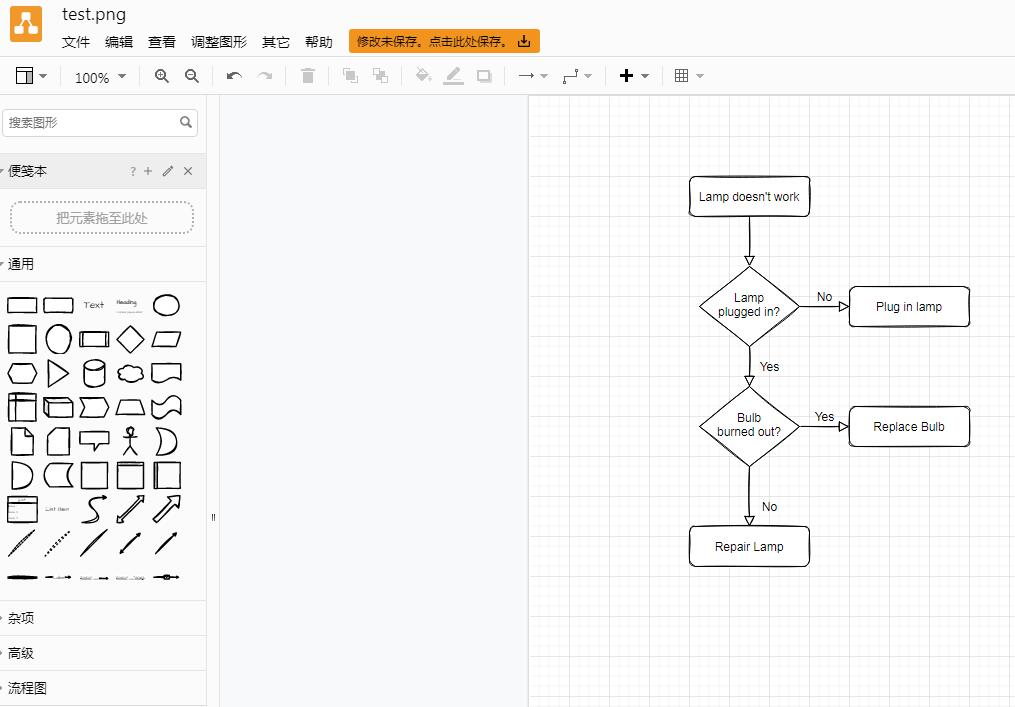The width and height of the screenshot is (1015, 707).
Task: Open the fill color picker in the toolbar
Action: point(423,76)
